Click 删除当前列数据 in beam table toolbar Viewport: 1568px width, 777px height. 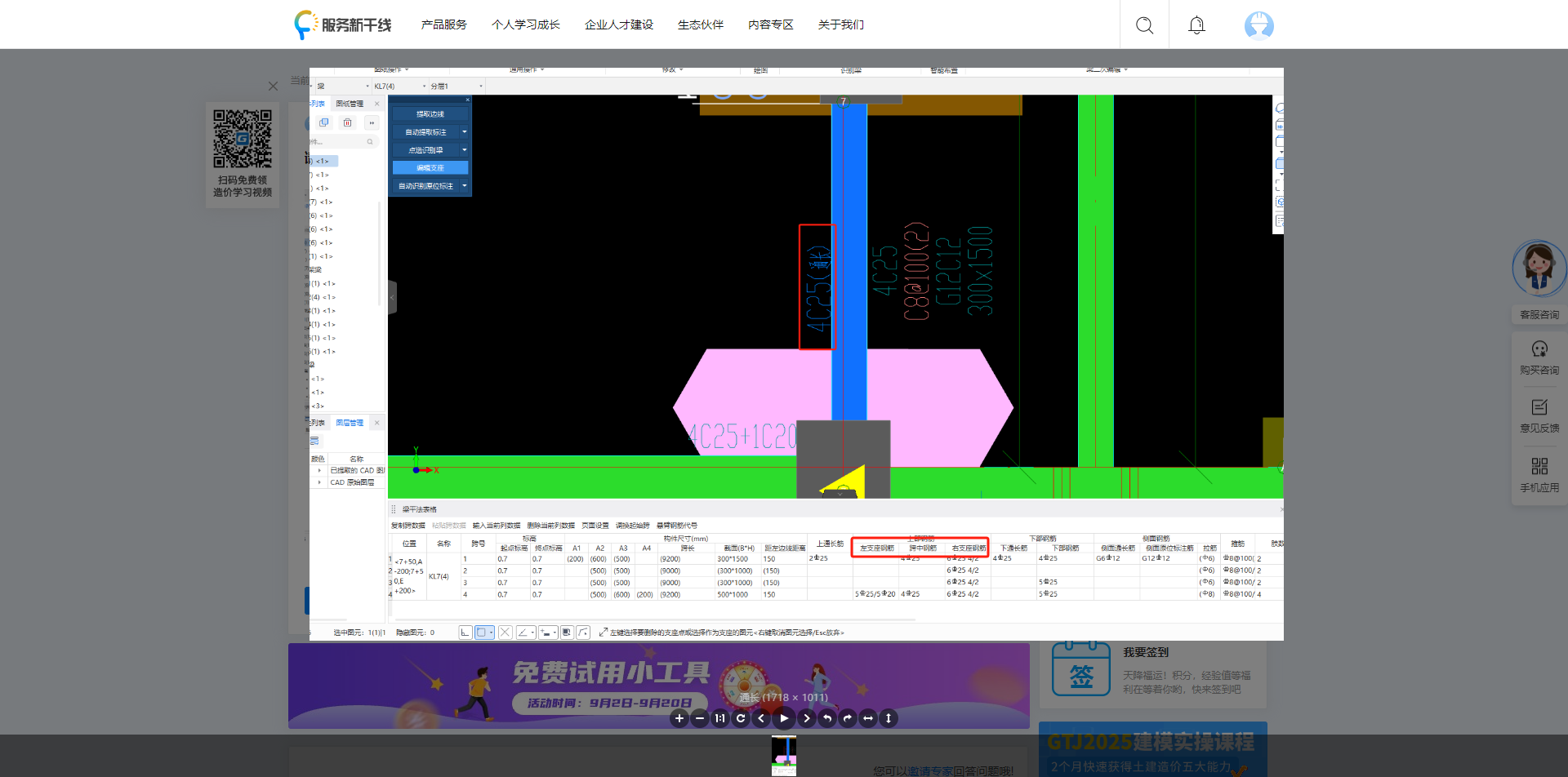coord(551,526)
